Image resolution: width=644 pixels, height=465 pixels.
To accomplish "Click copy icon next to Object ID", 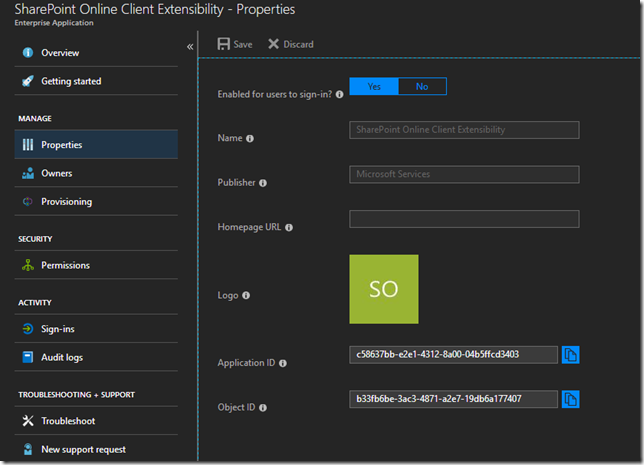I will (570, 400).
